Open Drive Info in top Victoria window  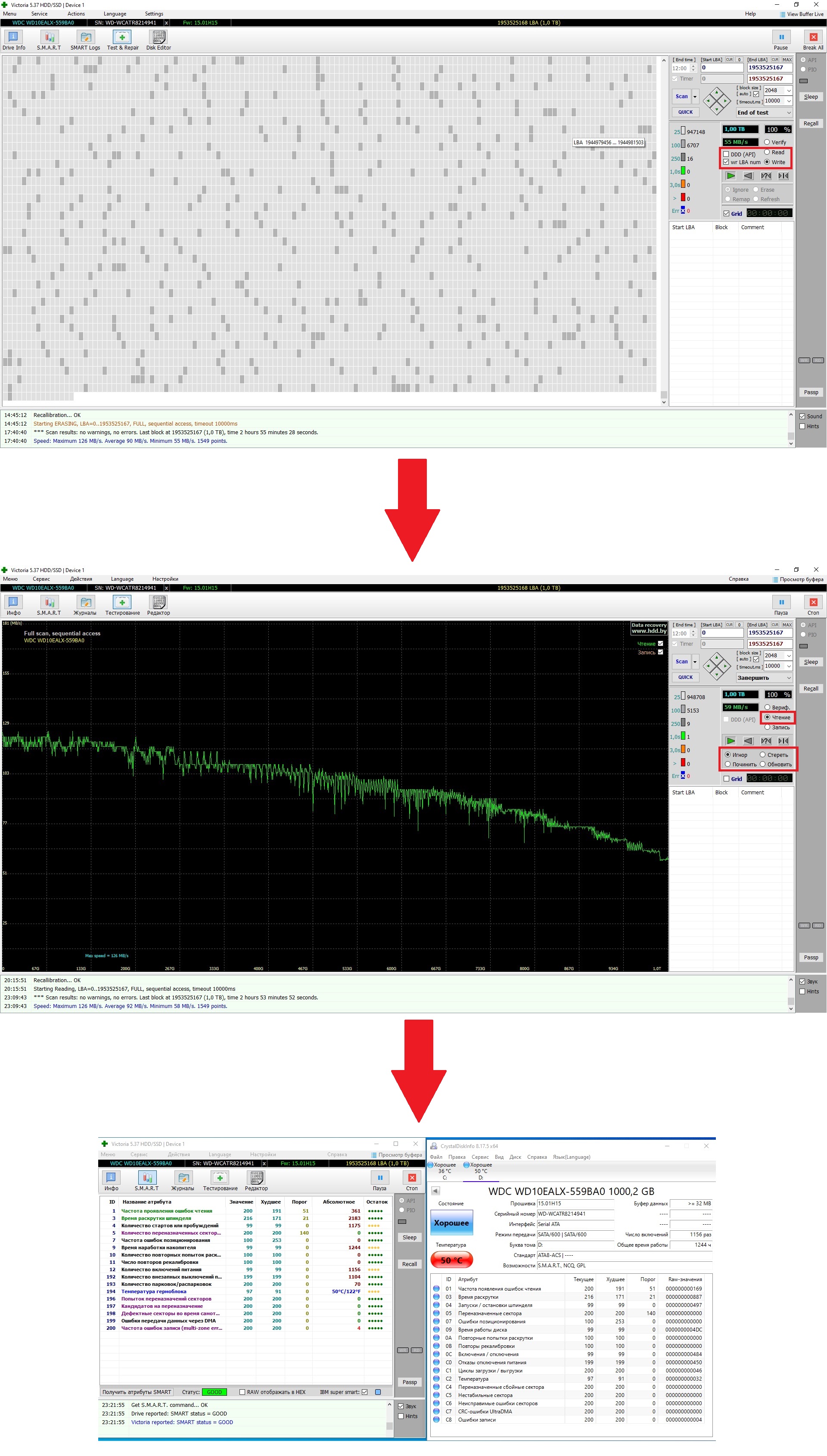click(13, 37)
